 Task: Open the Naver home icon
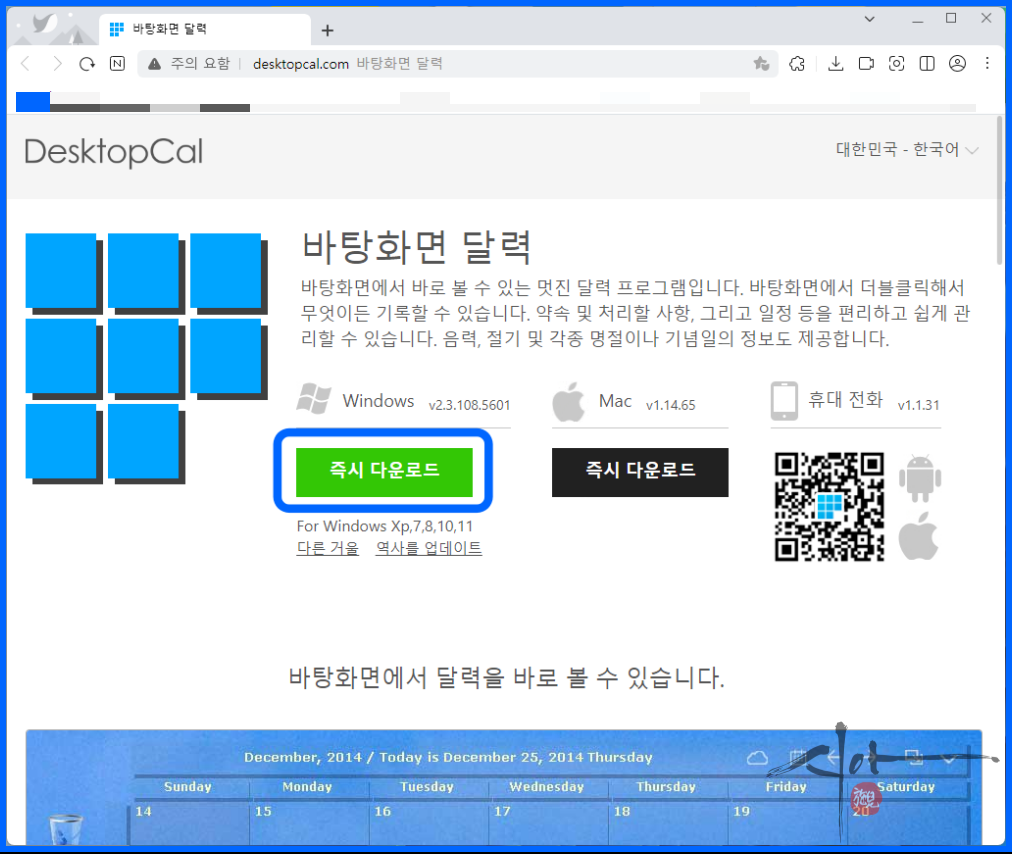click(117, 63)
